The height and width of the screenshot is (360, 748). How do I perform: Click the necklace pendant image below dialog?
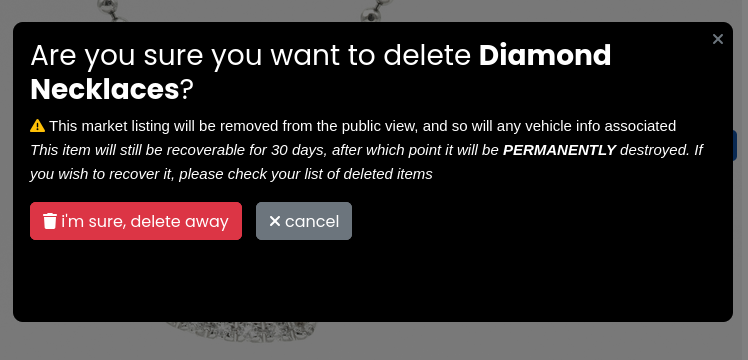241,332
